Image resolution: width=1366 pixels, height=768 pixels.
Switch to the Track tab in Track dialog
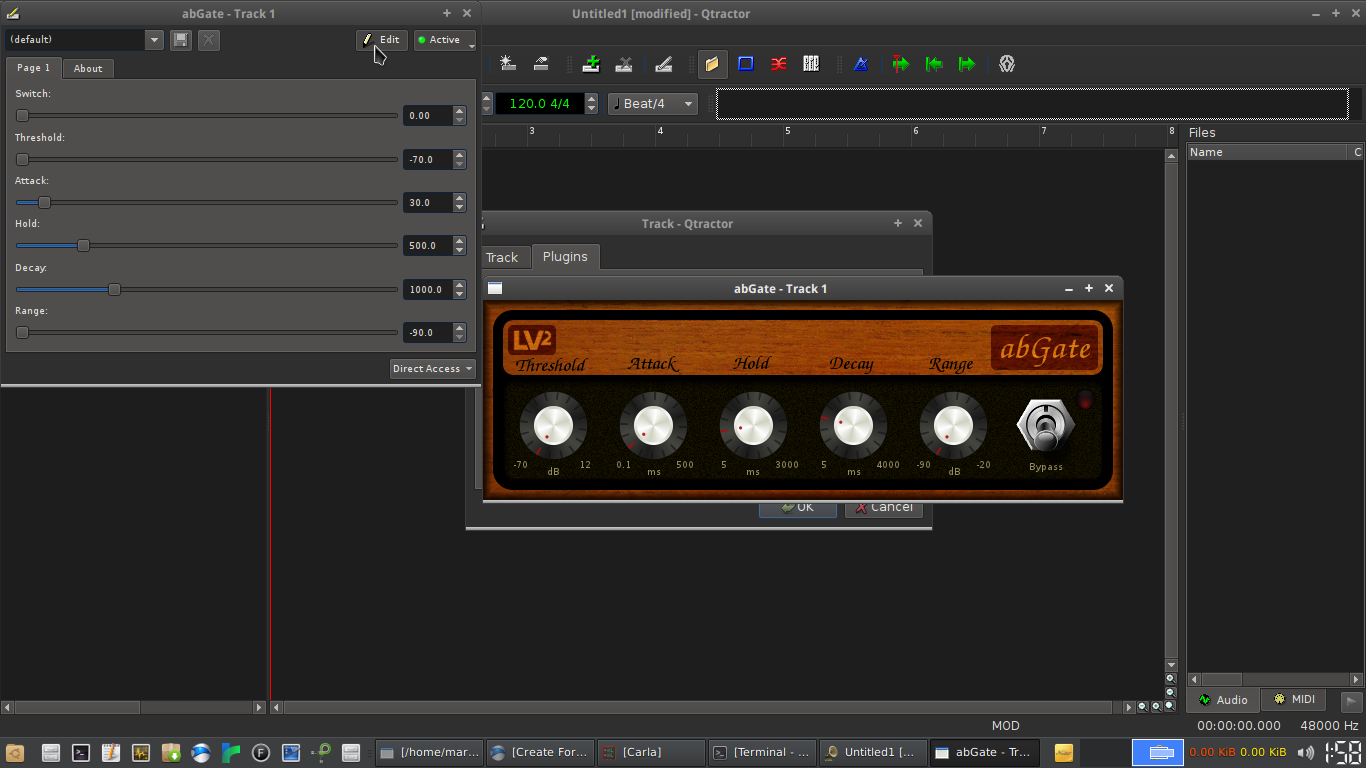point(502,258)
